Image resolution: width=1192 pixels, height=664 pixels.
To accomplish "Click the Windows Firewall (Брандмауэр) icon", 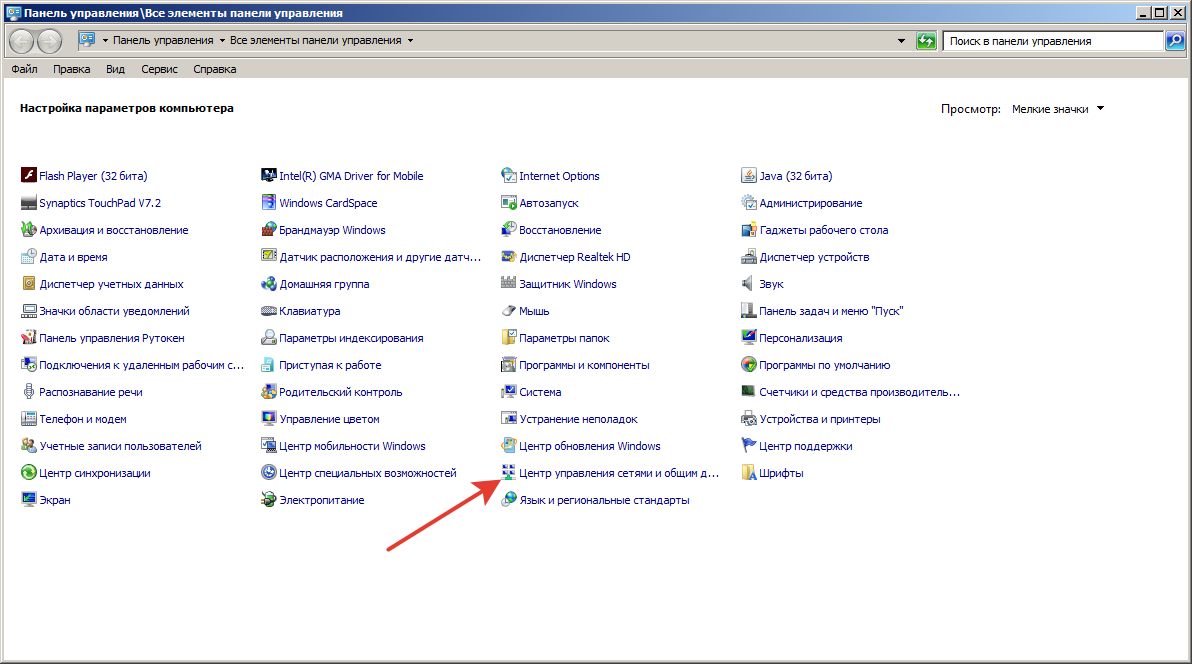I will pyautogui.click(x=268, y=230).
